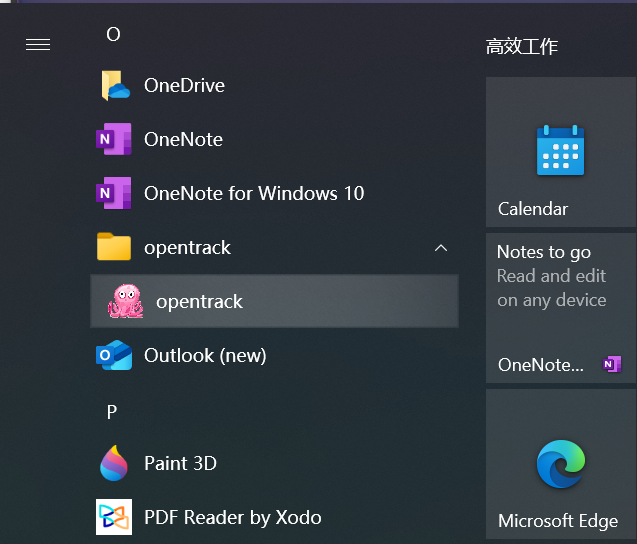This screenshot has height=544, width=637.
Task: Open OneNote for Windows 10 label
Action: [254, 193]
